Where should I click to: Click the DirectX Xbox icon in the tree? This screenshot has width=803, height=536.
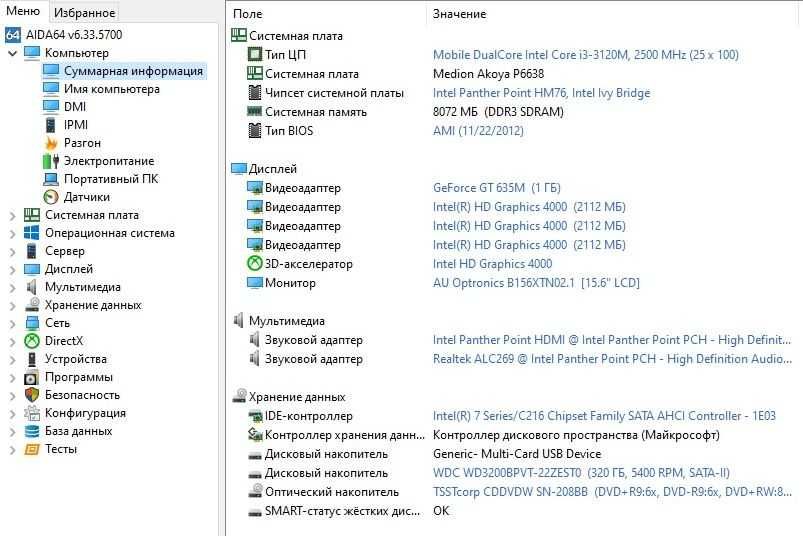click(32, 341)
